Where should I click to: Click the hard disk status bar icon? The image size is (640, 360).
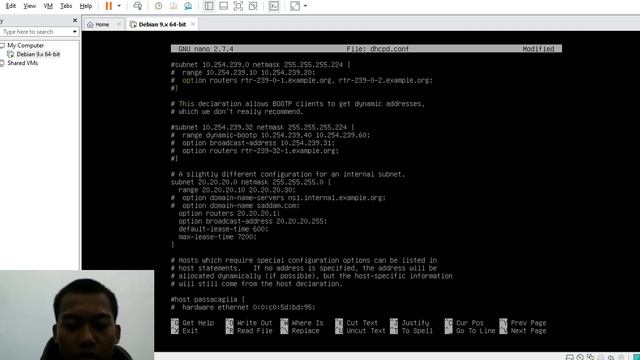point(570,357)
